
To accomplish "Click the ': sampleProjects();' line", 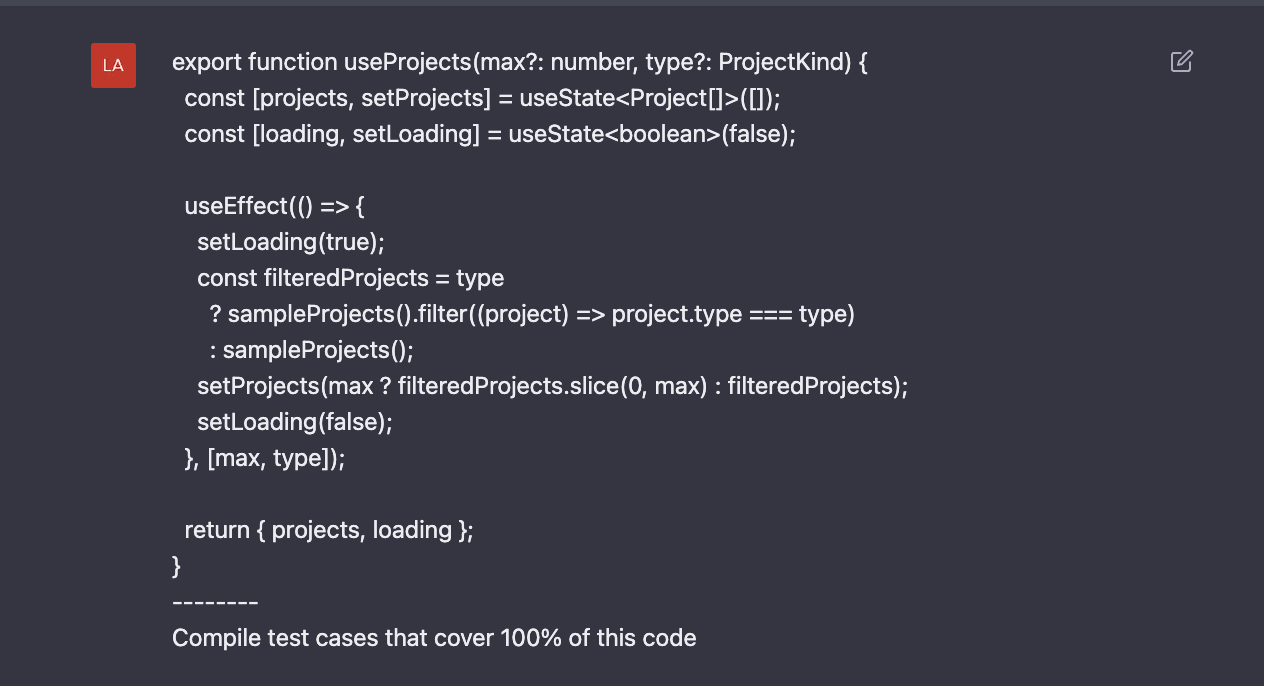I will click(311, 350).
